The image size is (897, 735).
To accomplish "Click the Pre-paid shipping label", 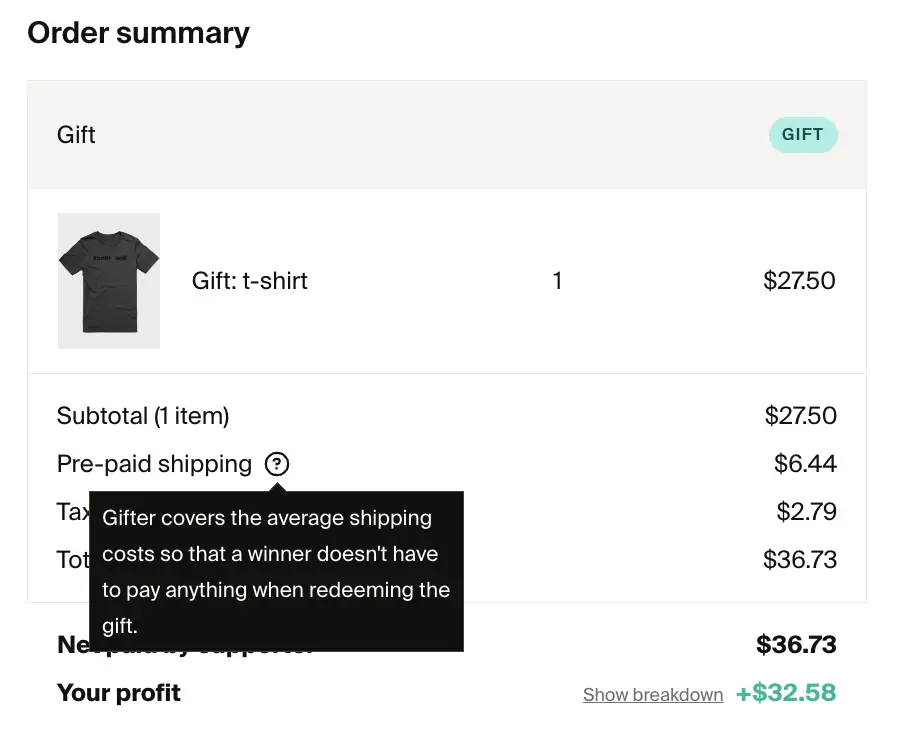I will (x=153, y=463).
